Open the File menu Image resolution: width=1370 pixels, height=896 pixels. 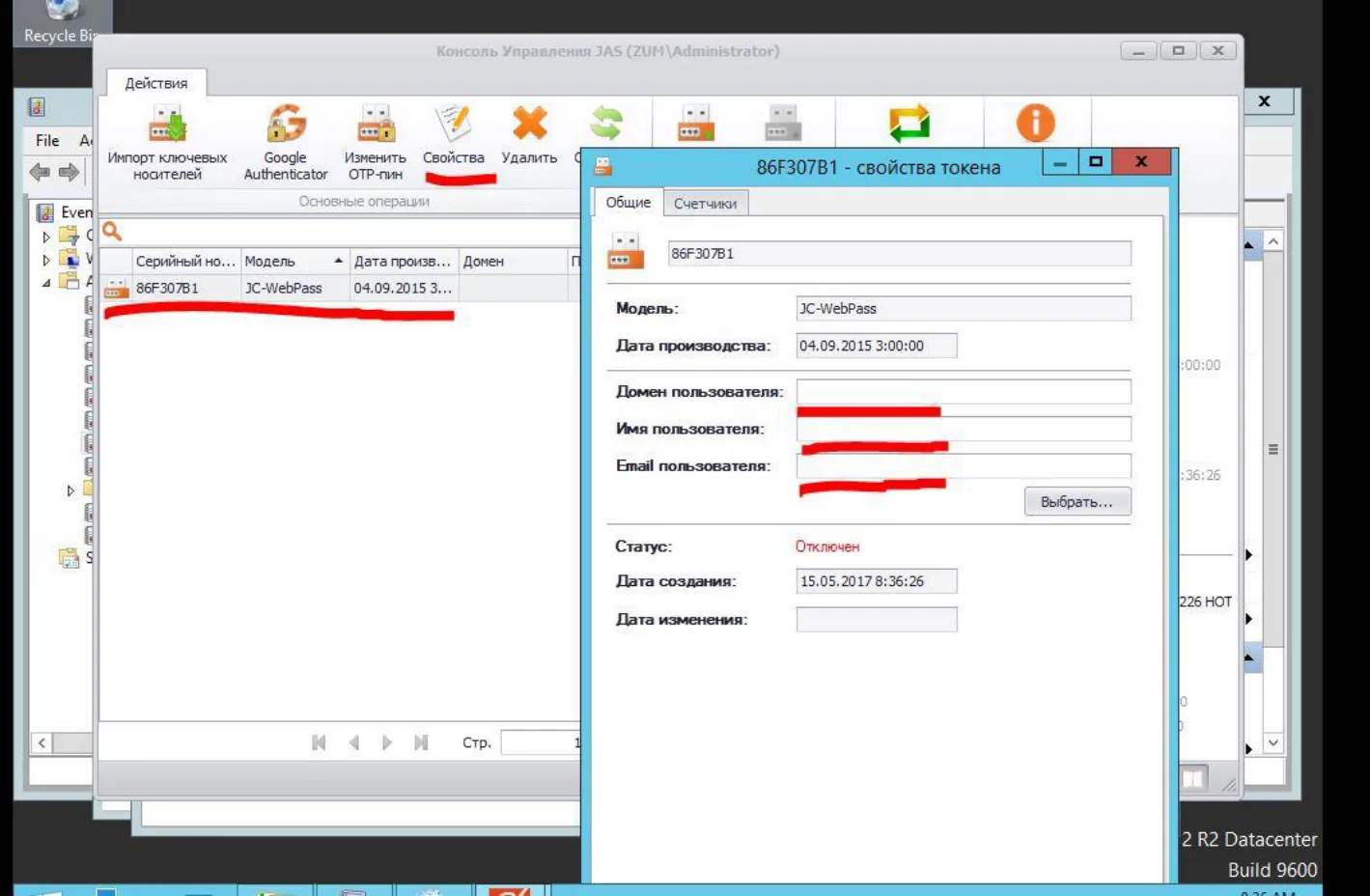(47, 141)
